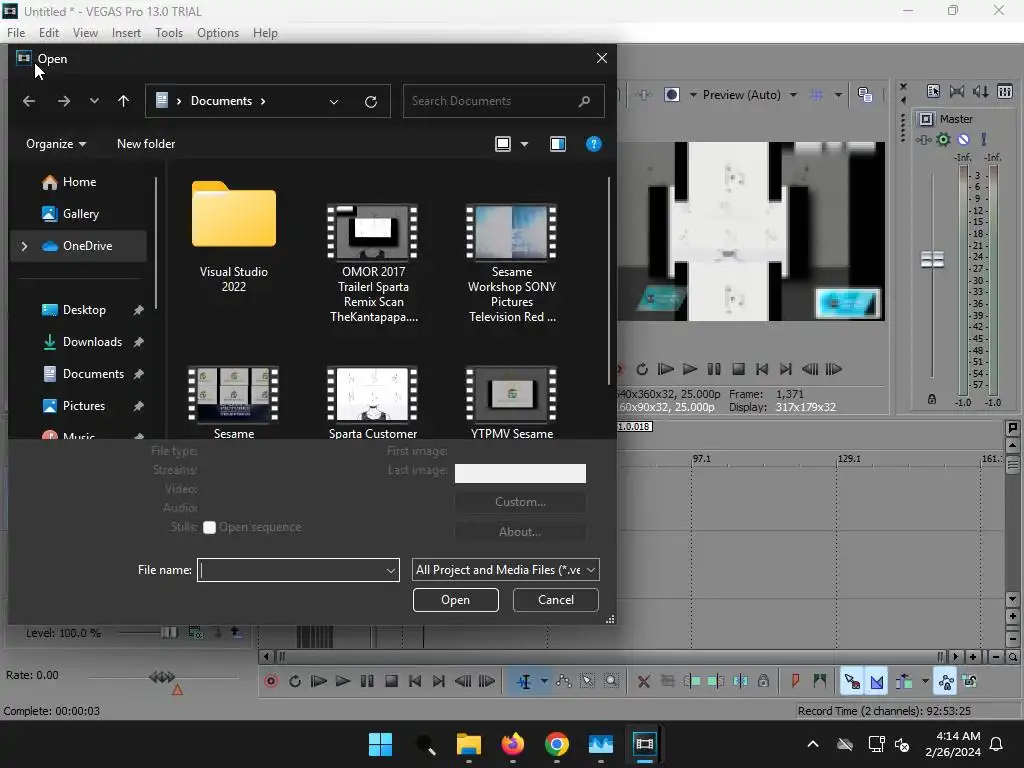Open the Organize dropdown menu

pos(56,144)
